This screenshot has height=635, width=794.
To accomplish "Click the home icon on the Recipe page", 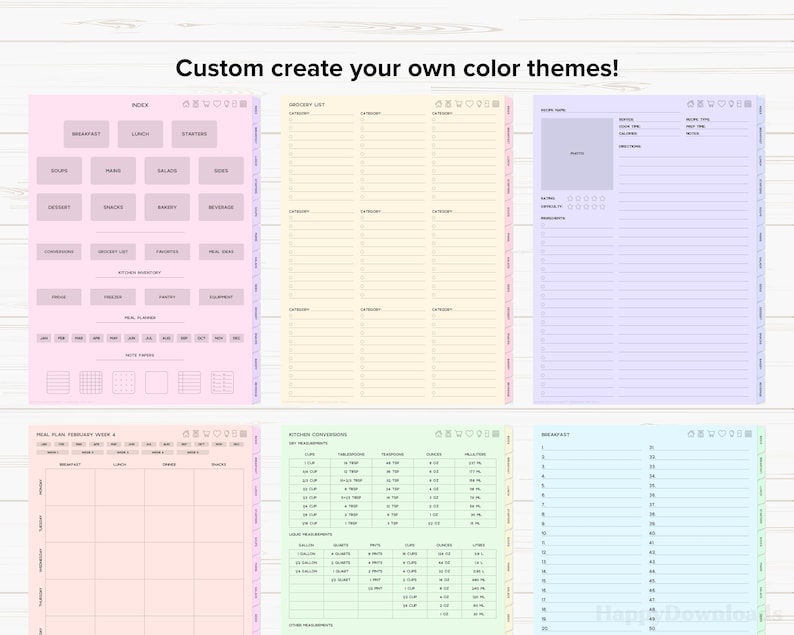I will coord(691,104).
